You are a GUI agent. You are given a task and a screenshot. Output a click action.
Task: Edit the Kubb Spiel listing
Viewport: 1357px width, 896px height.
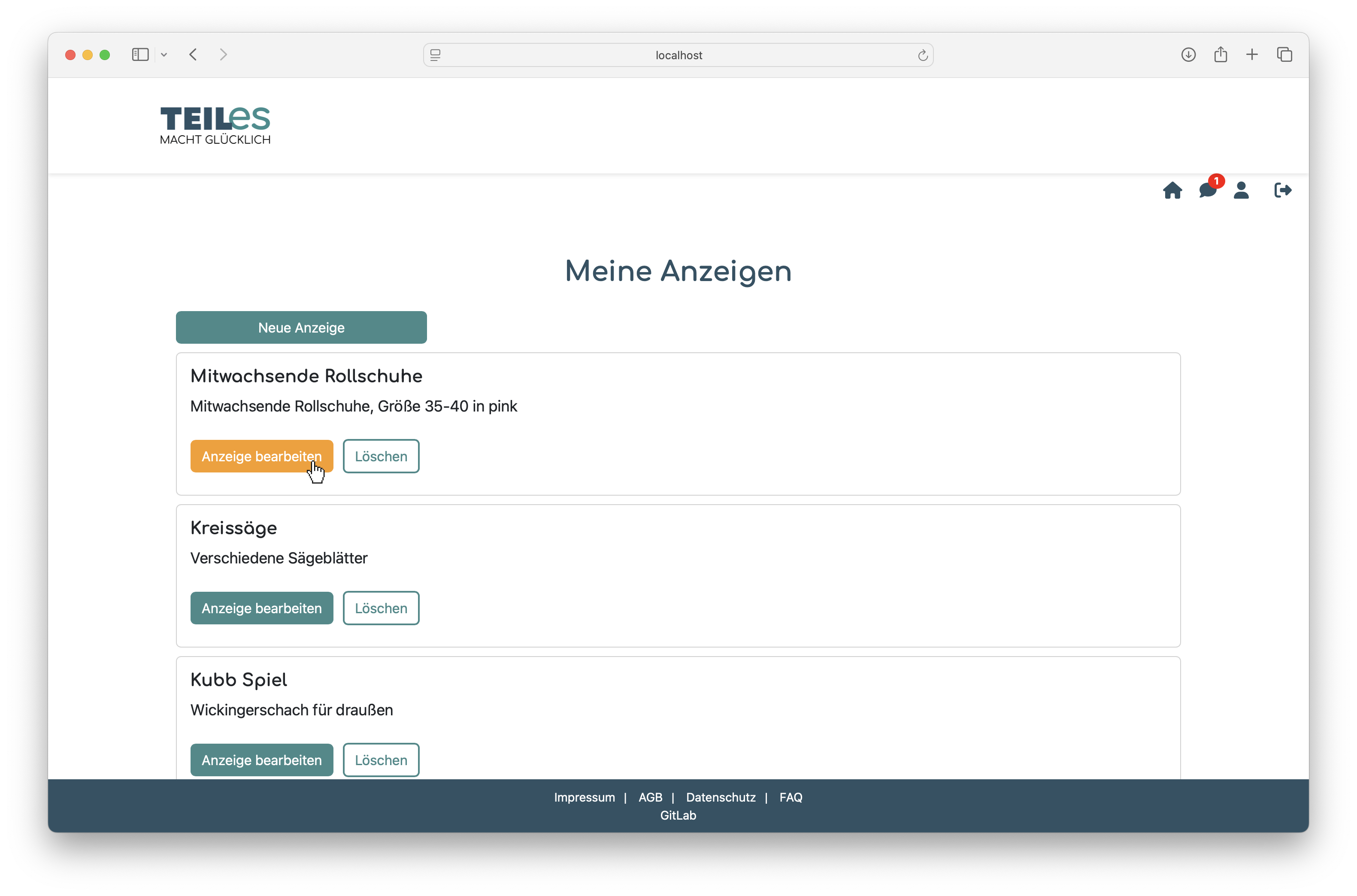[261, 760]
